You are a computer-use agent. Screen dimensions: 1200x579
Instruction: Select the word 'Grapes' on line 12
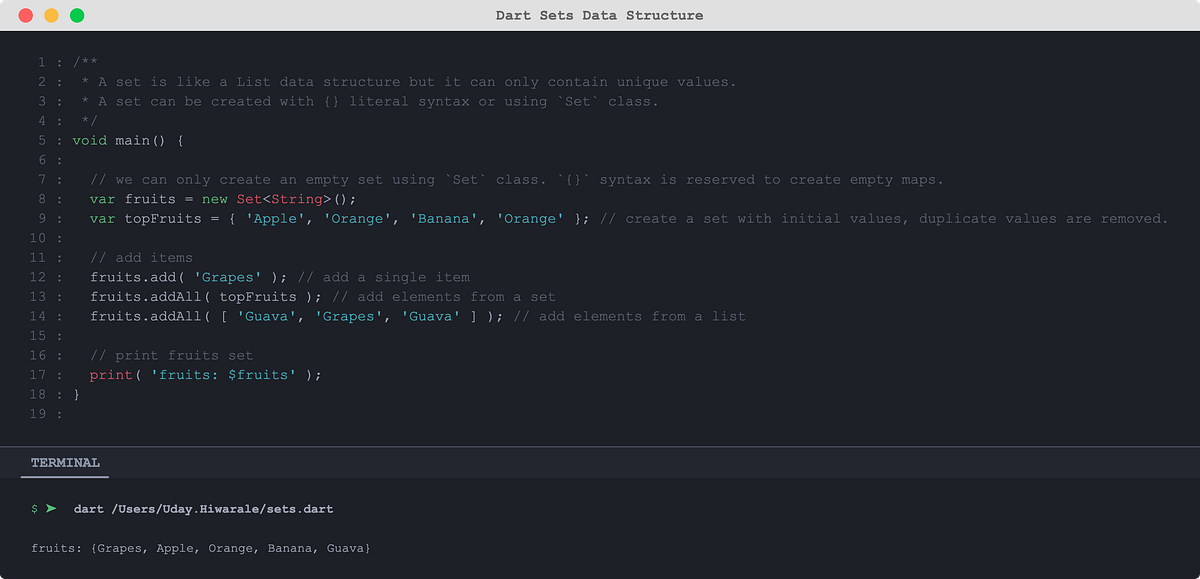(228, 277)
